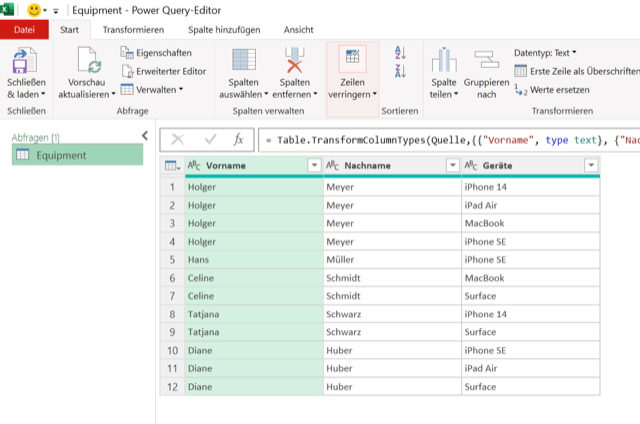Switch to the Start tab
The width and height of the screenshot is (640, 424).
[x=69, y=30]
